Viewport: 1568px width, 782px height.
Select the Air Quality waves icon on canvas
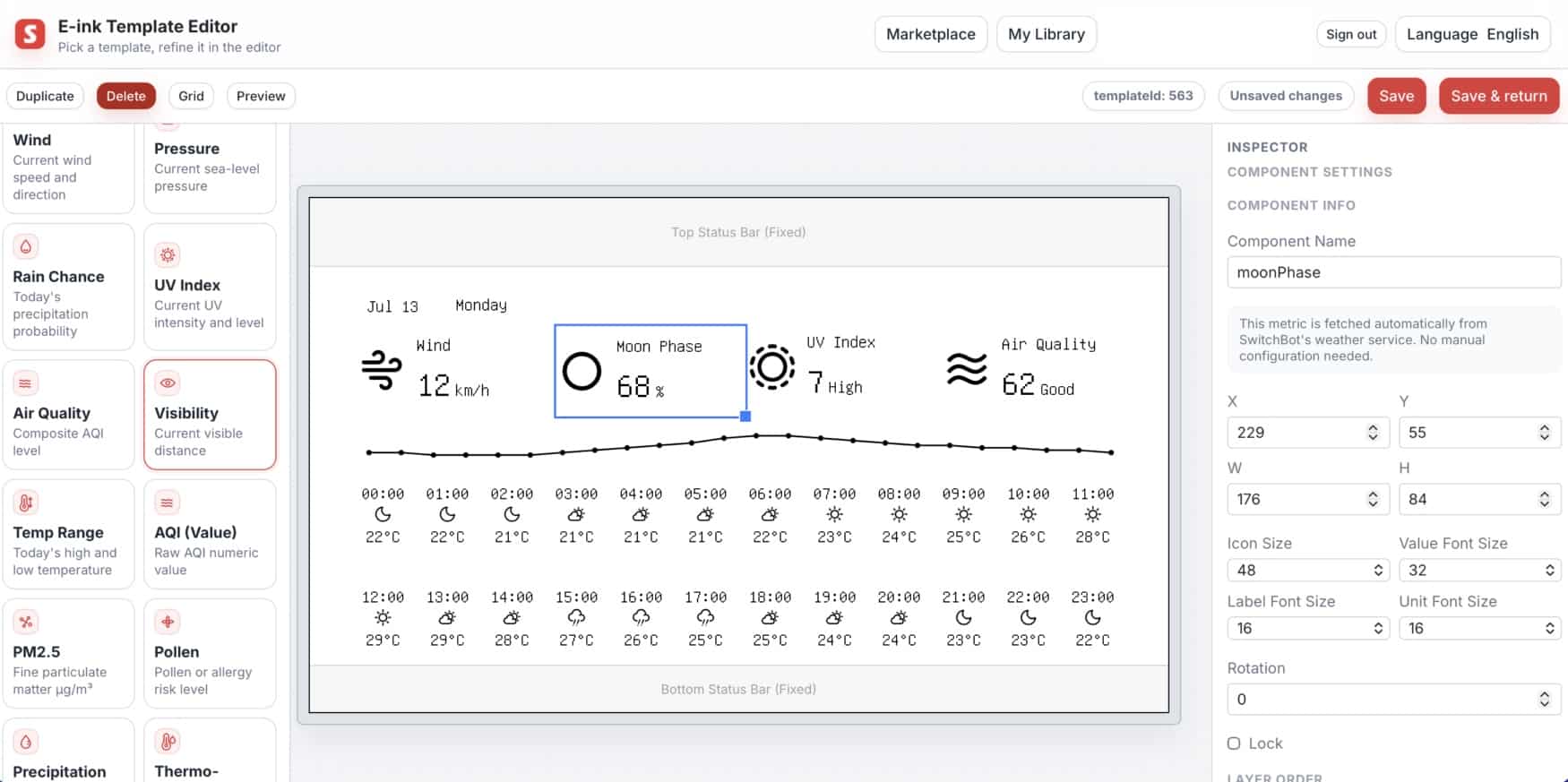click(967, 368)
